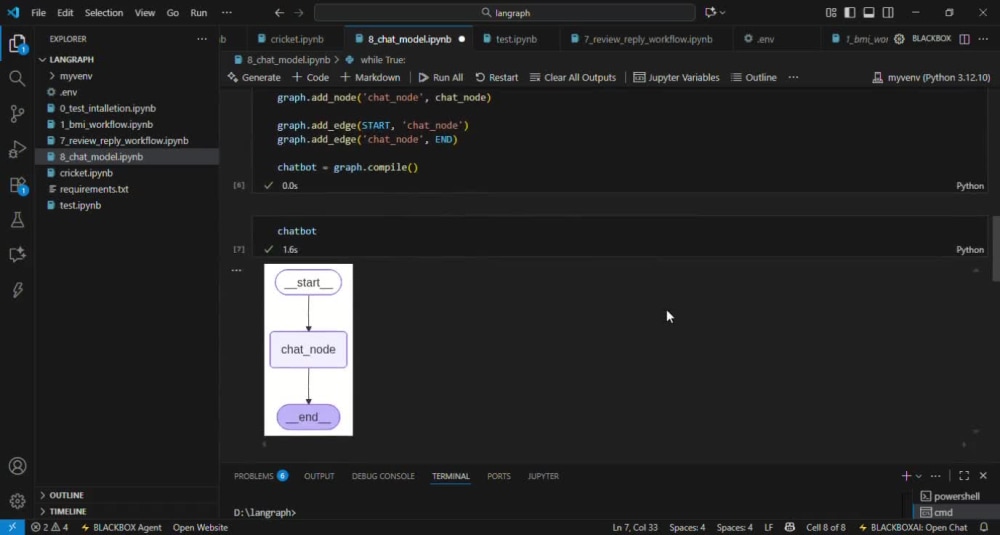Close the terminal panel
1000x535 pixels.
[x=983, y=476]
